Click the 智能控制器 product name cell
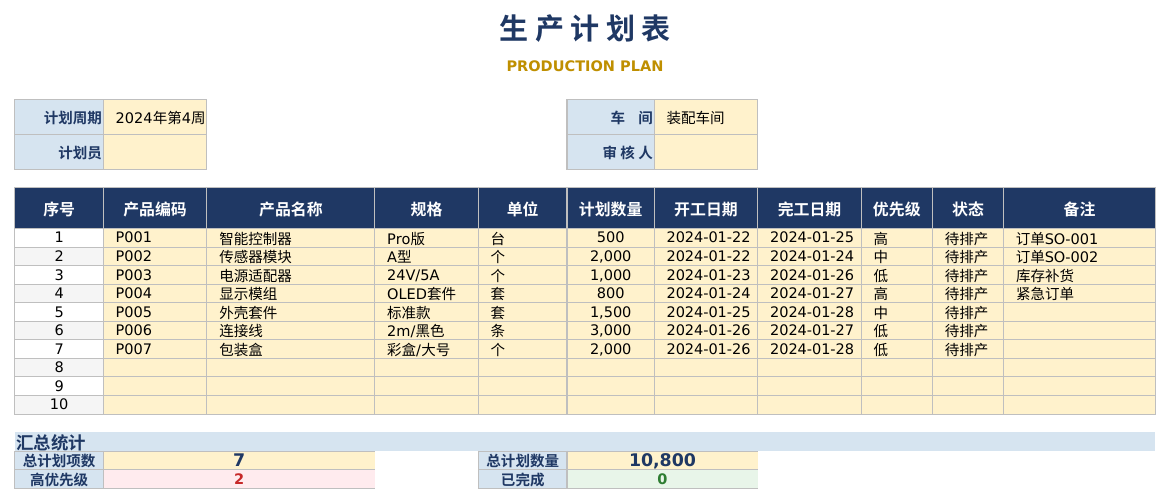This screenshot has width=1170, height=503. point(290,238)
